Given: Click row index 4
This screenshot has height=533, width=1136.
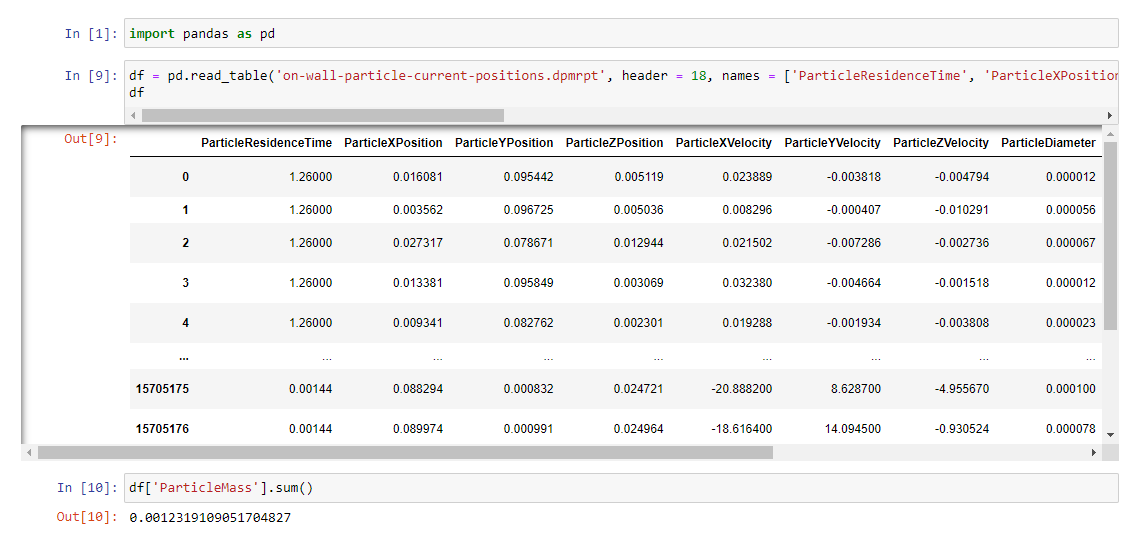Looking at the screenshot, I should coord(185,323).
